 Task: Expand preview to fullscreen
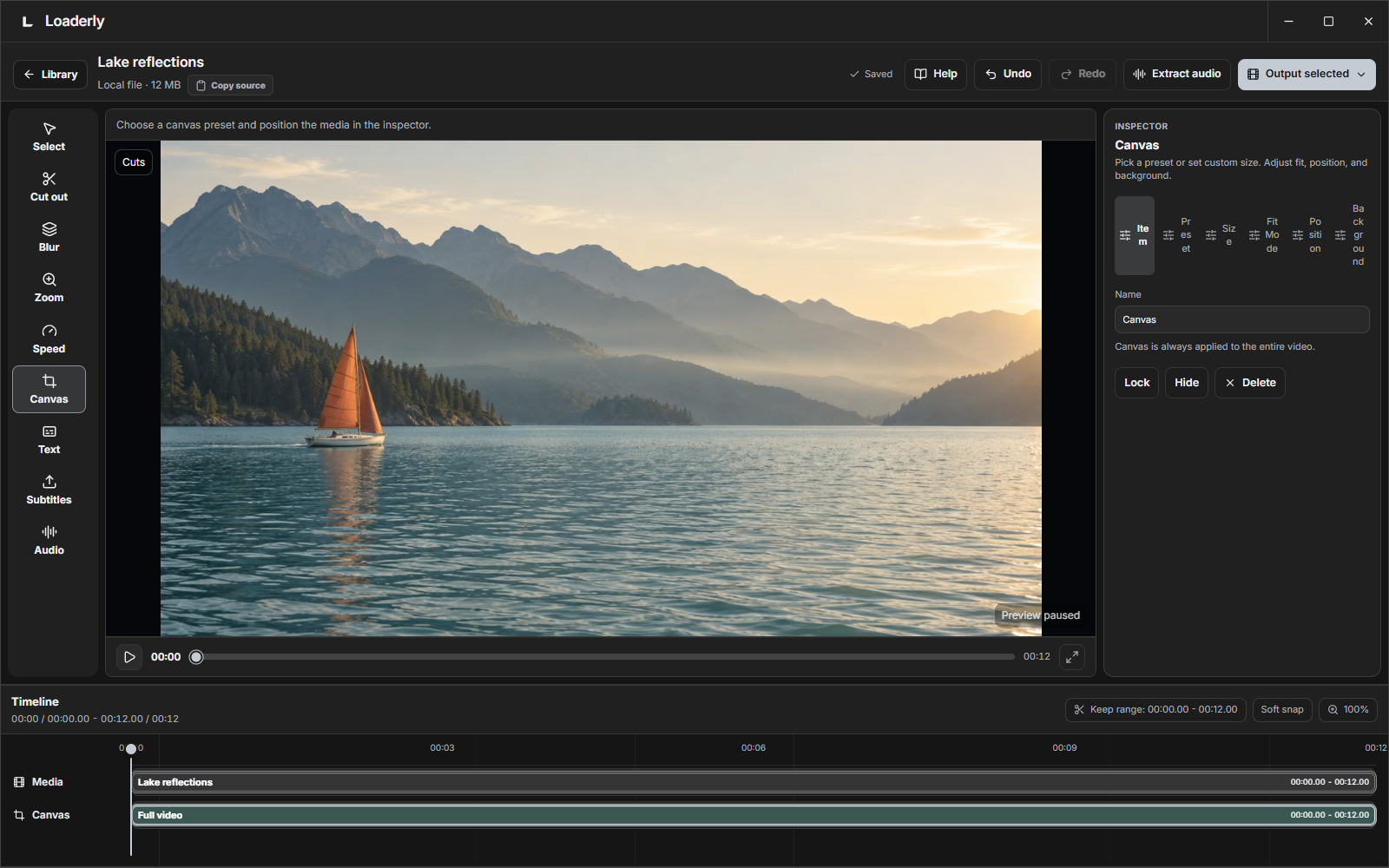[1072, 657]
